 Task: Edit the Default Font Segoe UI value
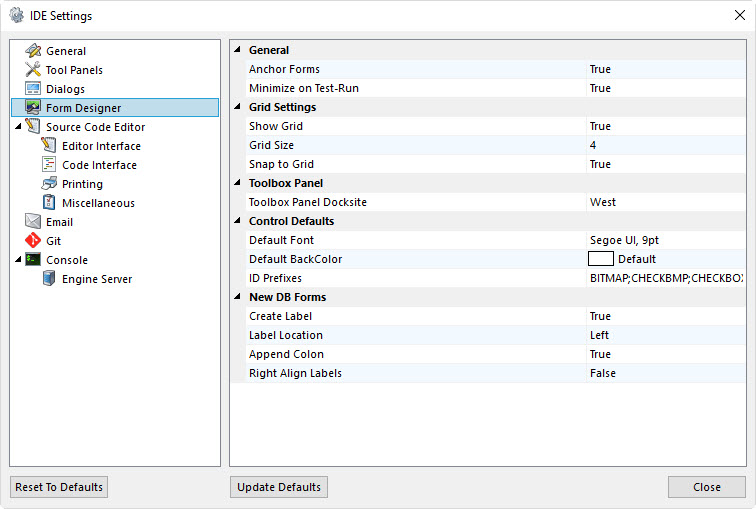click(x=666, y=240)
